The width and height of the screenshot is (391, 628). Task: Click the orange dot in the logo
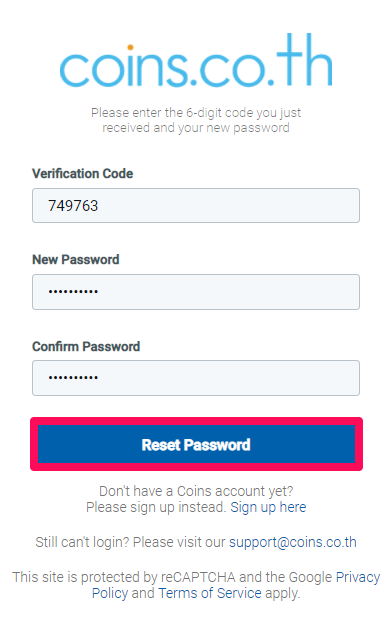[x=130, y=48]
